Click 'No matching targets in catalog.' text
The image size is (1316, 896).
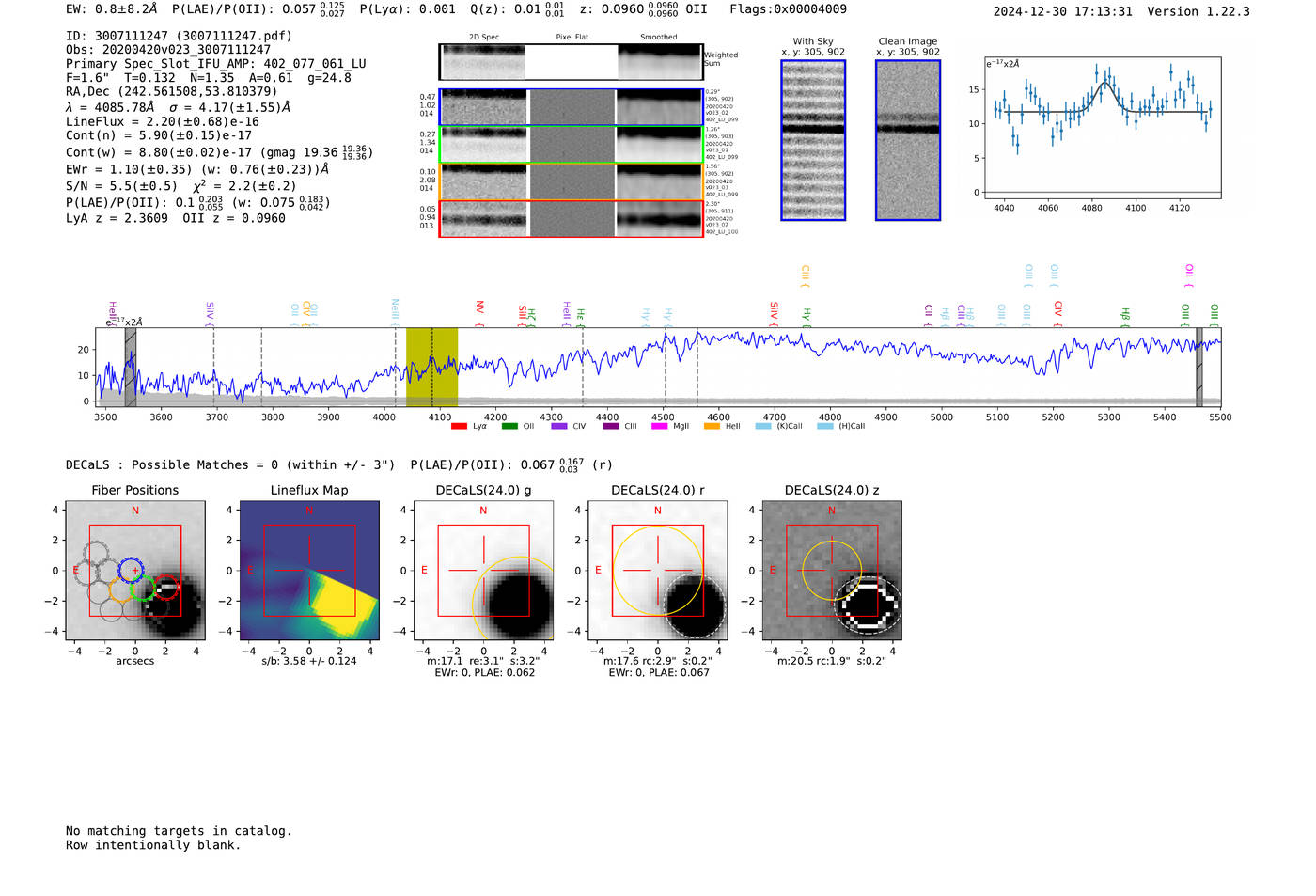pos(179,831)
